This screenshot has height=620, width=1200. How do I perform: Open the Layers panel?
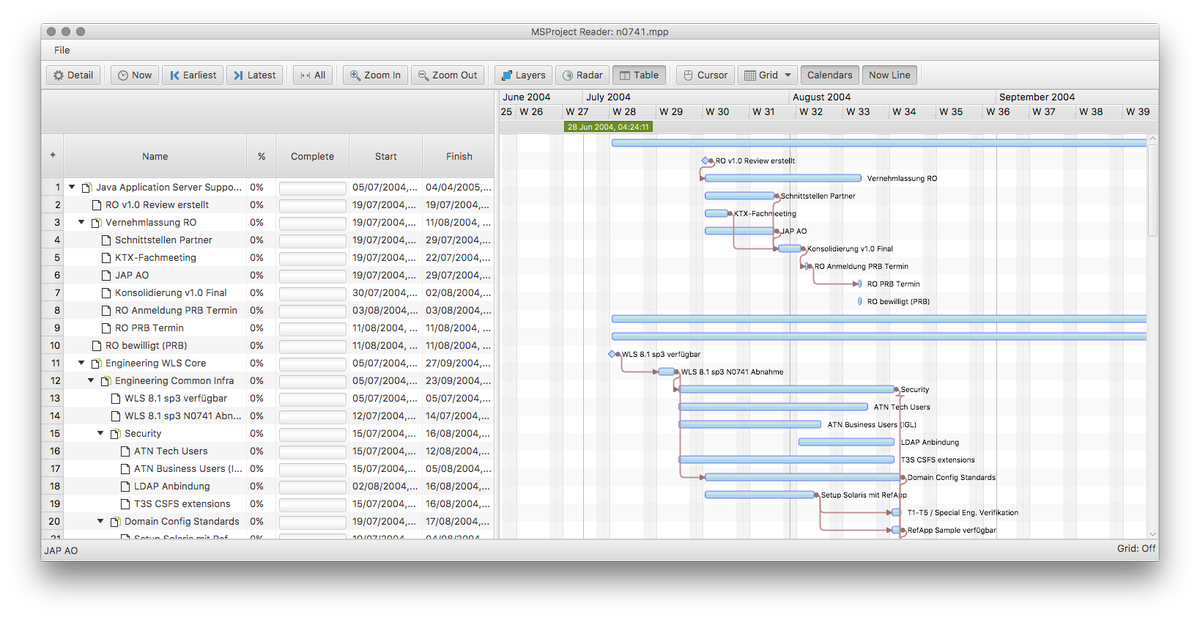522,75
